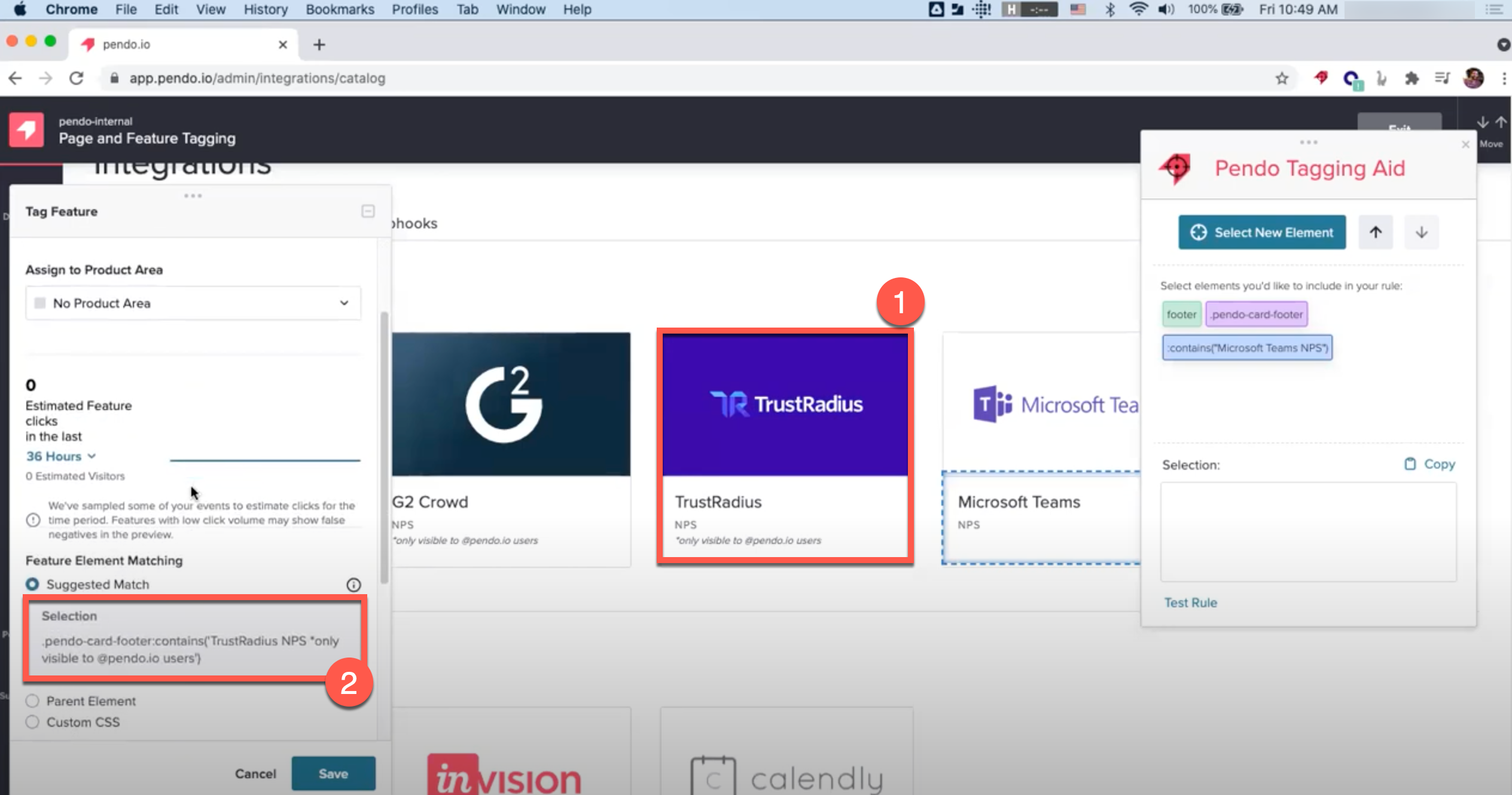Open the input language flag menu
The image size is (1512, 795).
pyautogui.click(x=1078, y=9)
